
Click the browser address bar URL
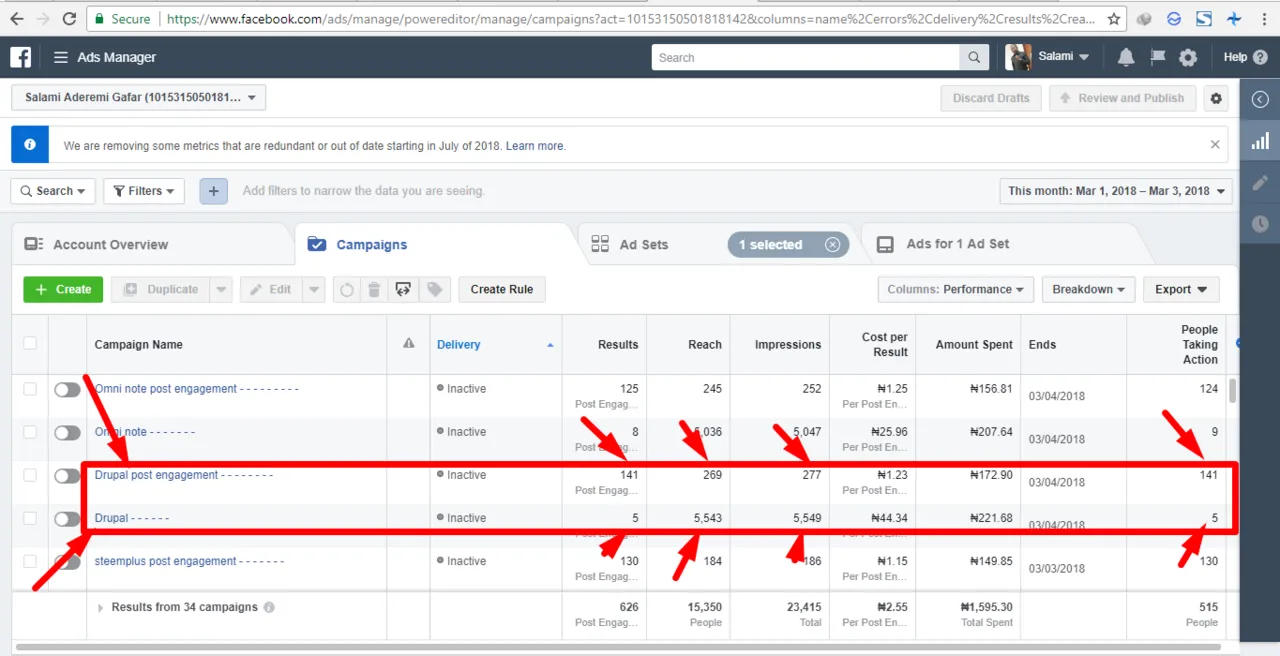pos(630,18)
